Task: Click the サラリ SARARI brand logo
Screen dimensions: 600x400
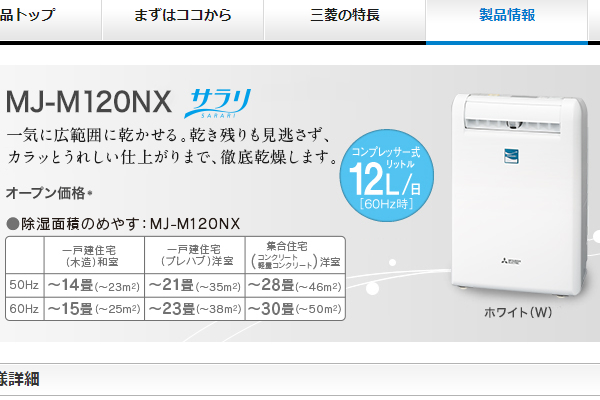Action: point(218,103)
